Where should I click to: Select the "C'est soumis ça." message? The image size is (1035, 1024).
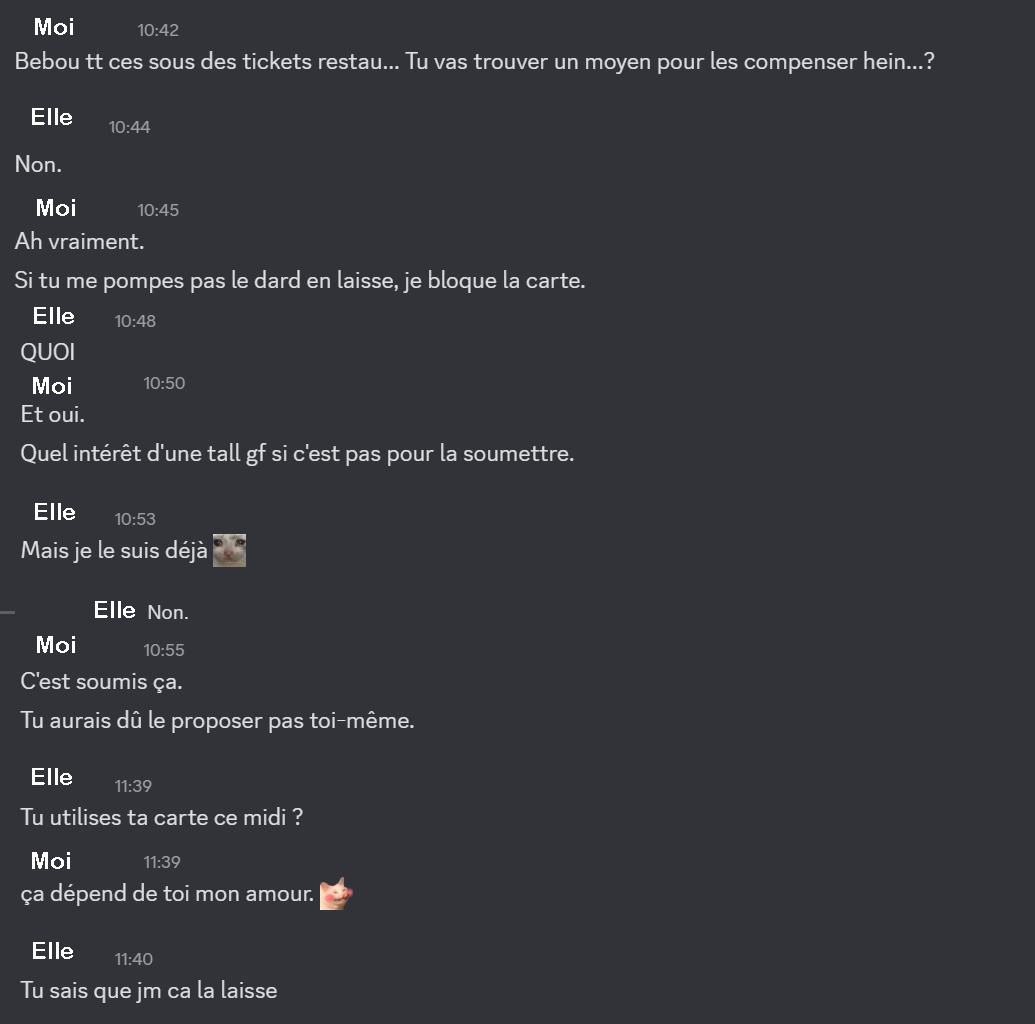point(101,681)
